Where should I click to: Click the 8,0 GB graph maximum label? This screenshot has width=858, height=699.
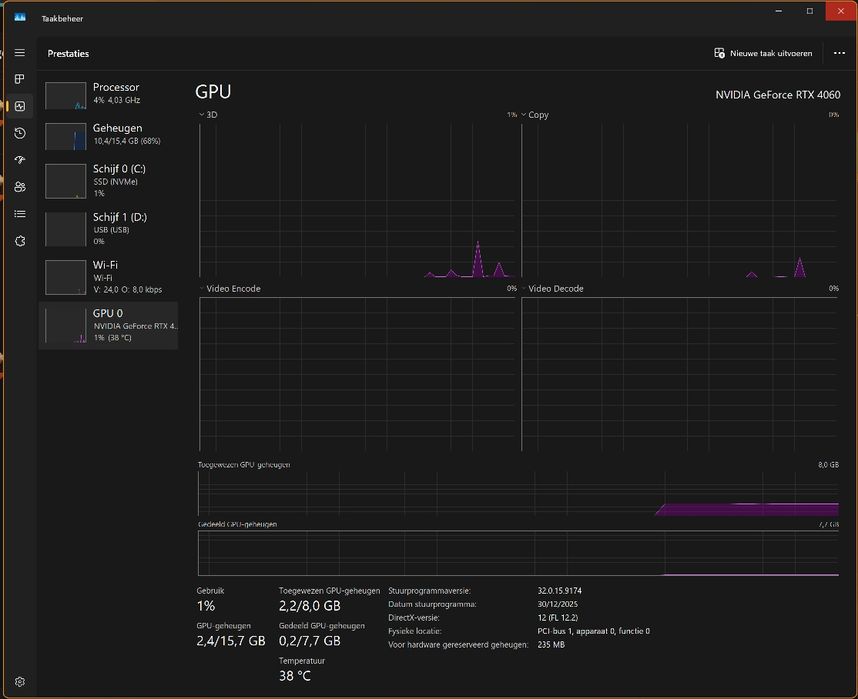828,465
